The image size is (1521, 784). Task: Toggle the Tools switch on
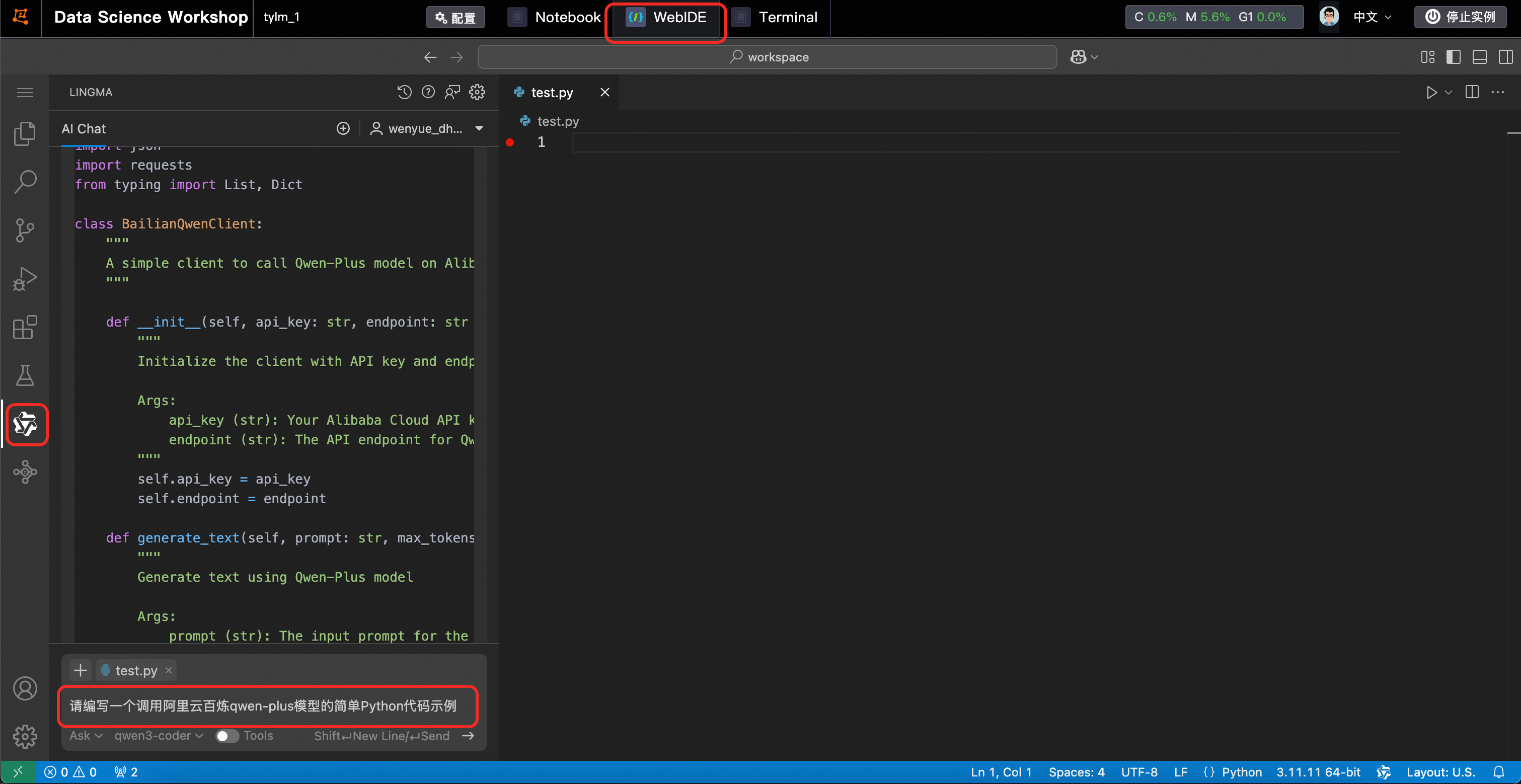226,736
